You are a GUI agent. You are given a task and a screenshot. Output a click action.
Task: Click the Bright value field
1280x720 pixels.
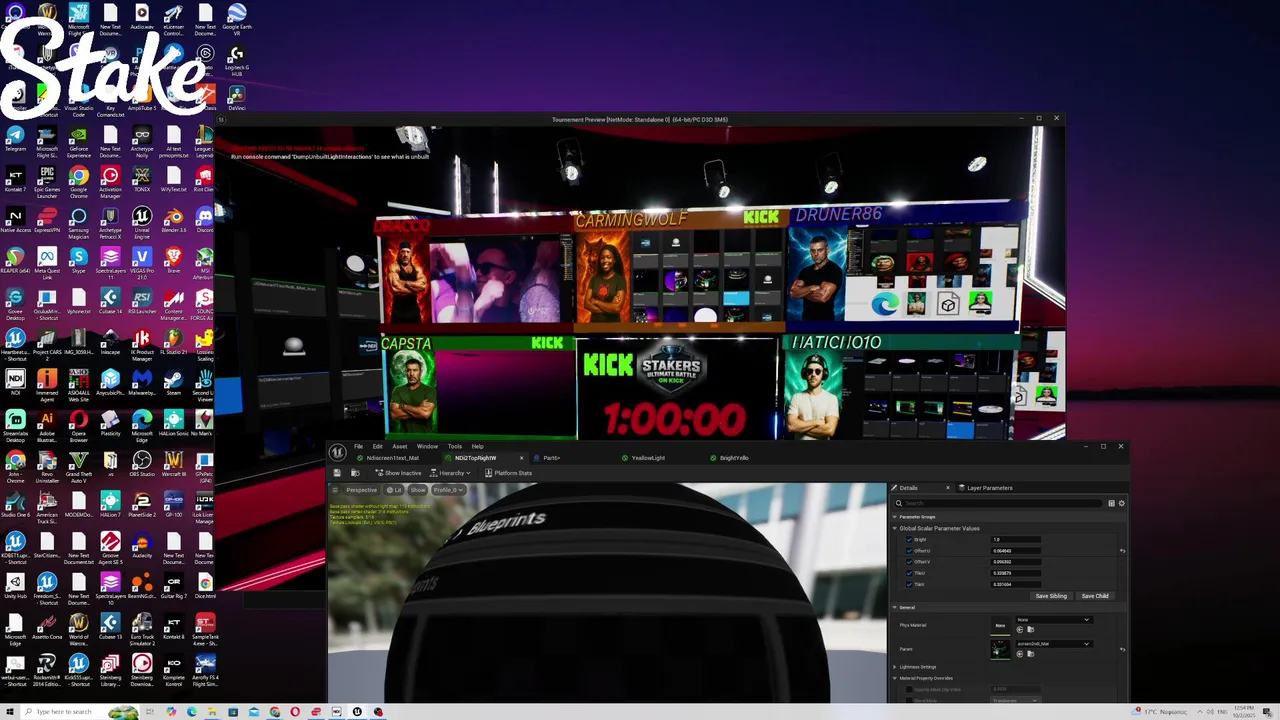(1016, 540)
